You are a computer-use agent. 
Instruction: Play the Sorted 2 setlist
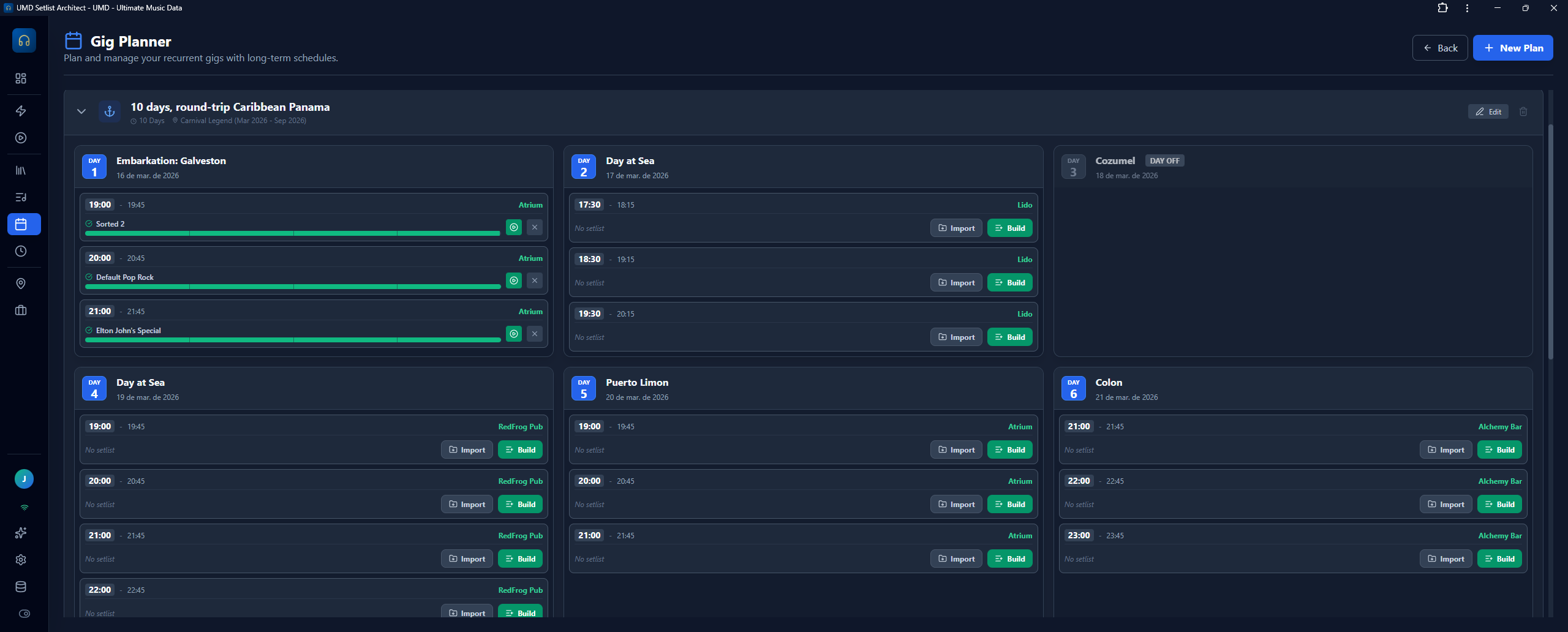click(513, 227)
